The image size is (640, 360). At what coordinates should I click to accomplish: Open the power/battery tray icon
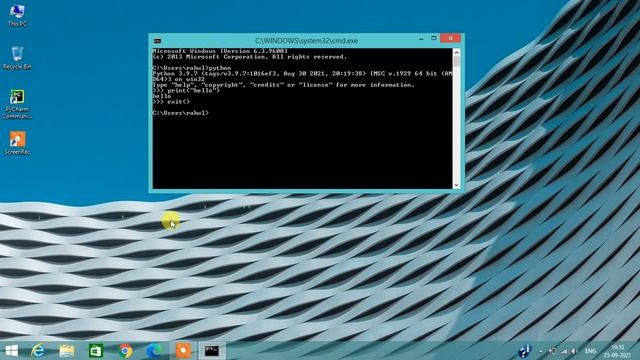click(x=553, y=351)
